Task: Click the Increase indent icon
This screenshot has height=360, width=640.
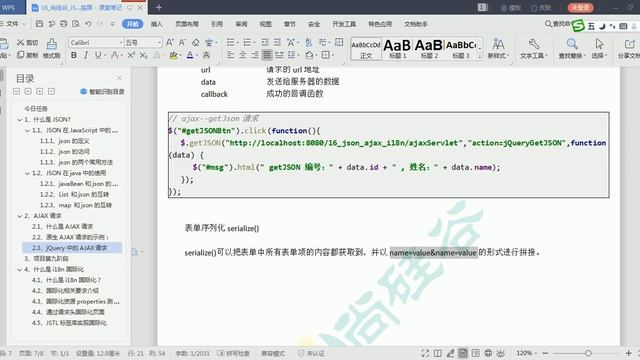Action: point(277,42)
